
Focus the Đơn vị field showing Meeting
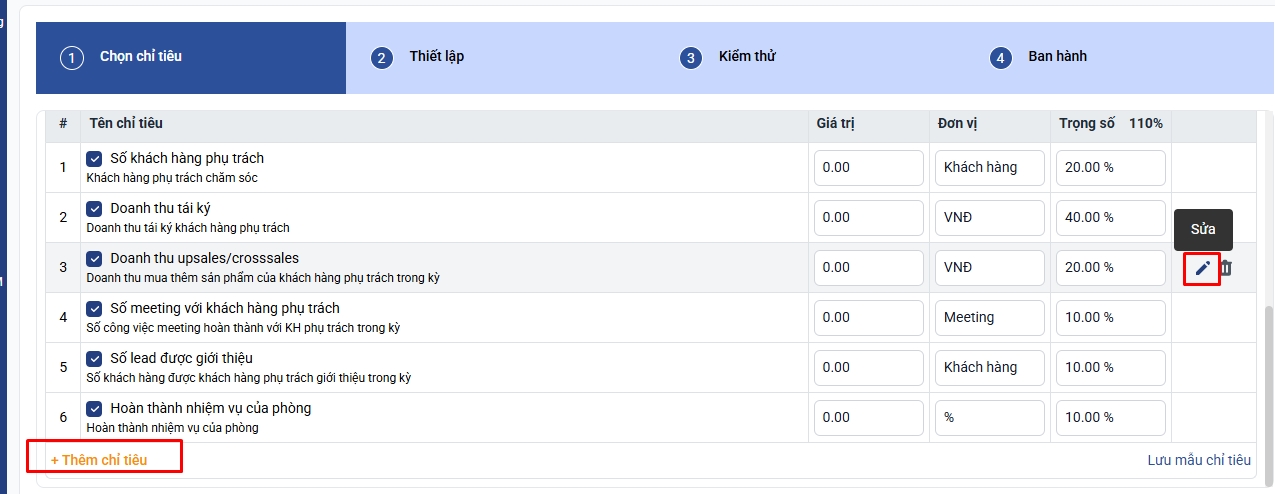click(x=989, y=318)
